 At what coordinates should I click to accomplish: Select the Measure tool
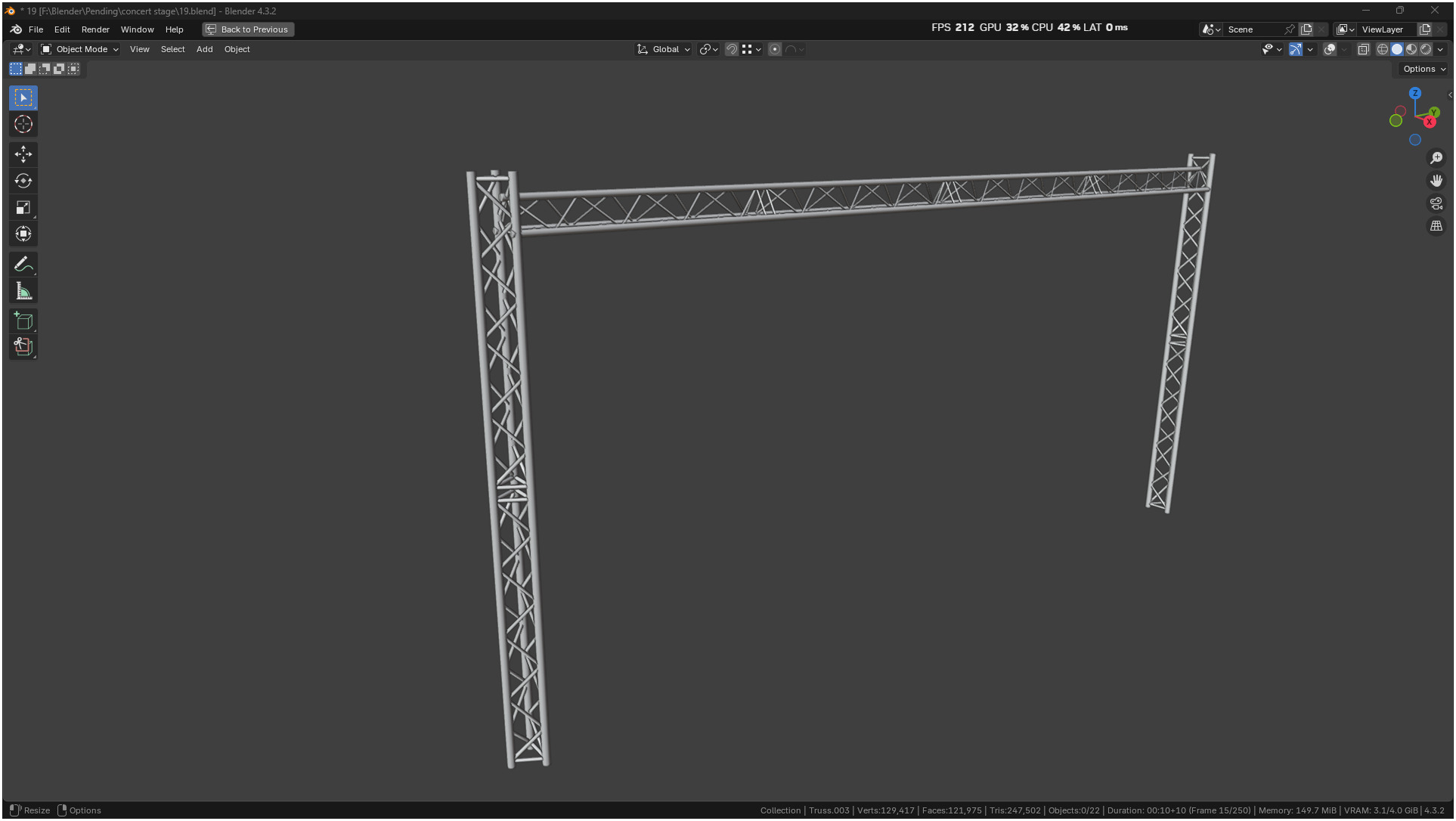tap(23, 291)
